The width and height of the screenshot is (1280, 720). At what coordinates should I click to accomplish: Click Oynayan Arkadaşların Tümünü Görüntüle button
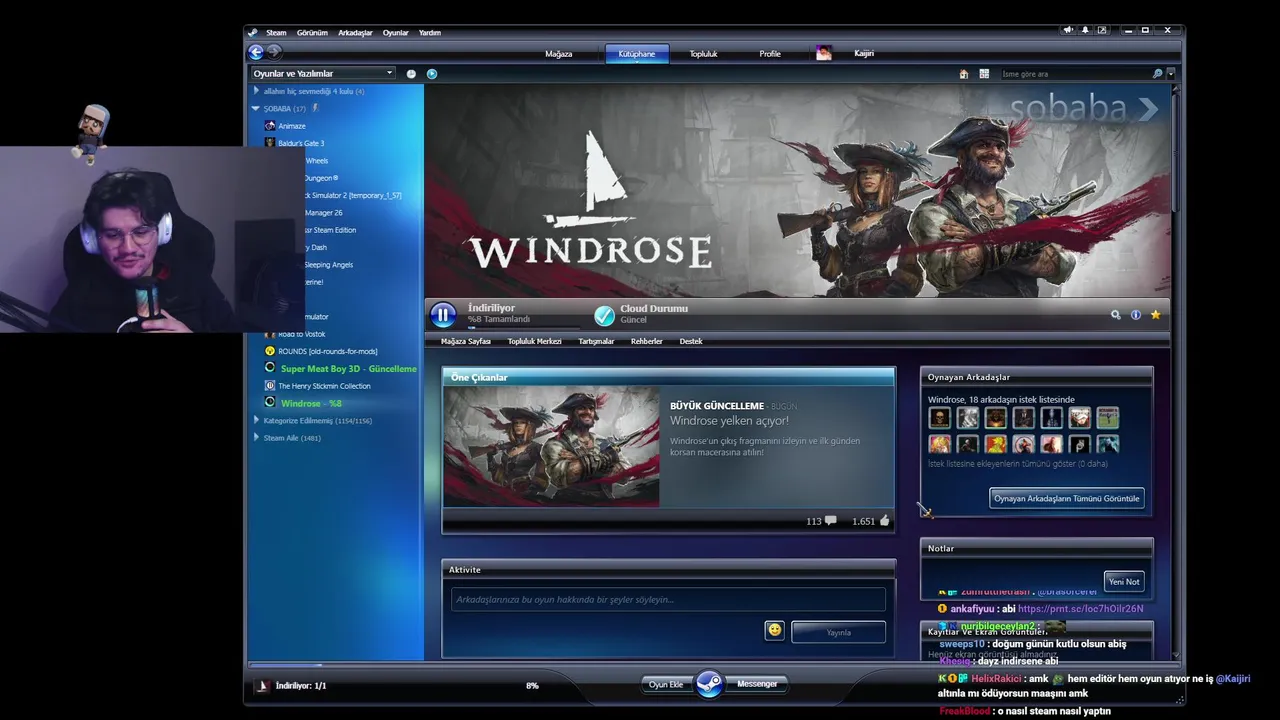coord(1067,498)
